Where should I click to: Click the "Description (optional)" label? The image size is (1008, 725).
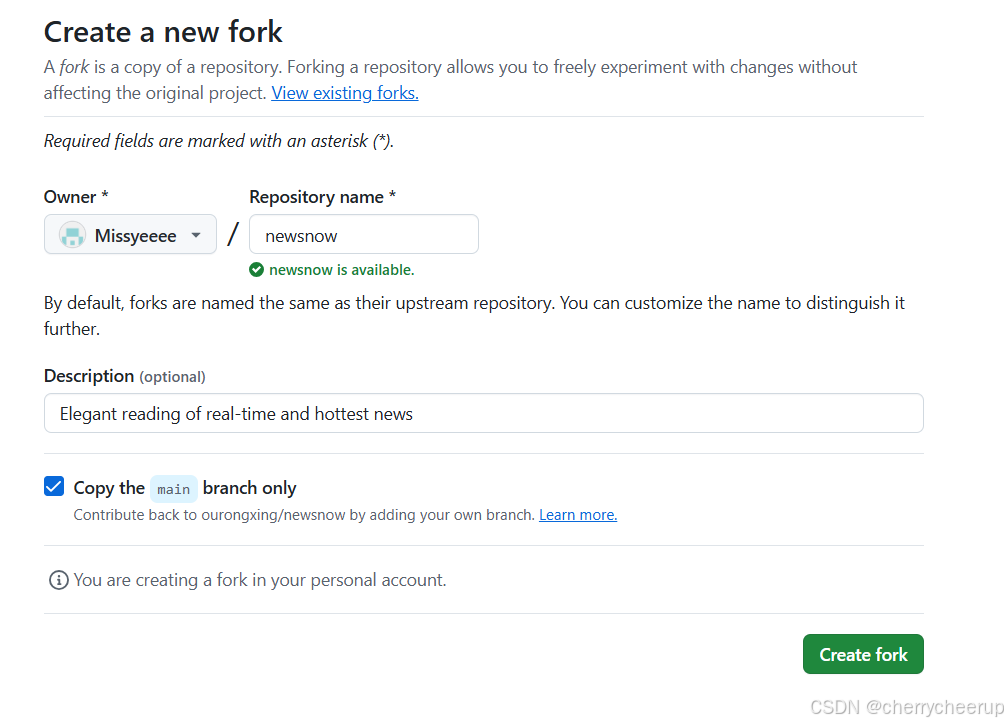(x=124, y=376)
